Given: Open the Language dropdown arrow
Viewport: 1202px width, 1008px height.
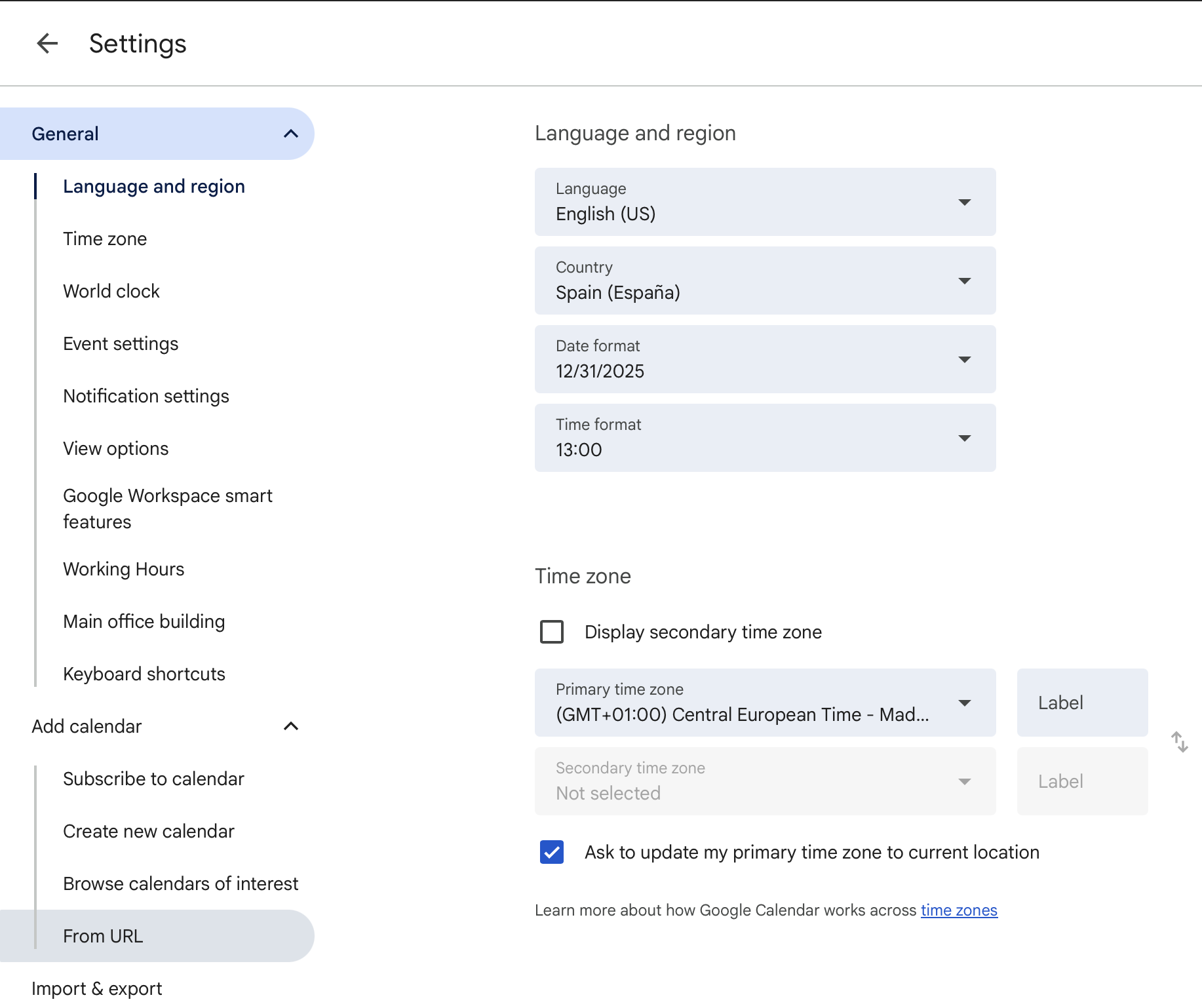Looking at the screenshot, I should point(964,202).
